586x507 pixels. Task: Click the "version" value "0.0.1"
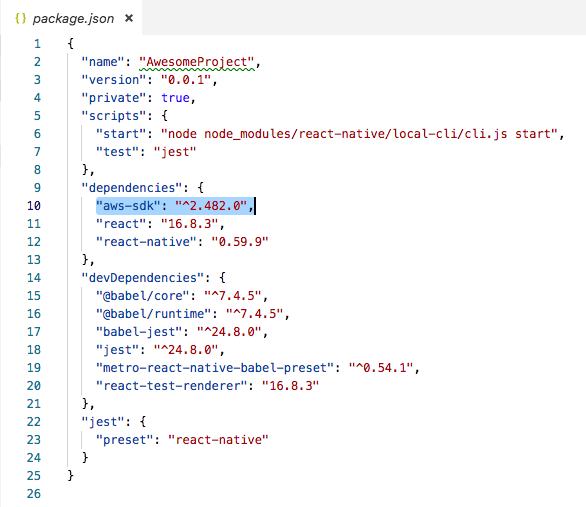[186, 80]
